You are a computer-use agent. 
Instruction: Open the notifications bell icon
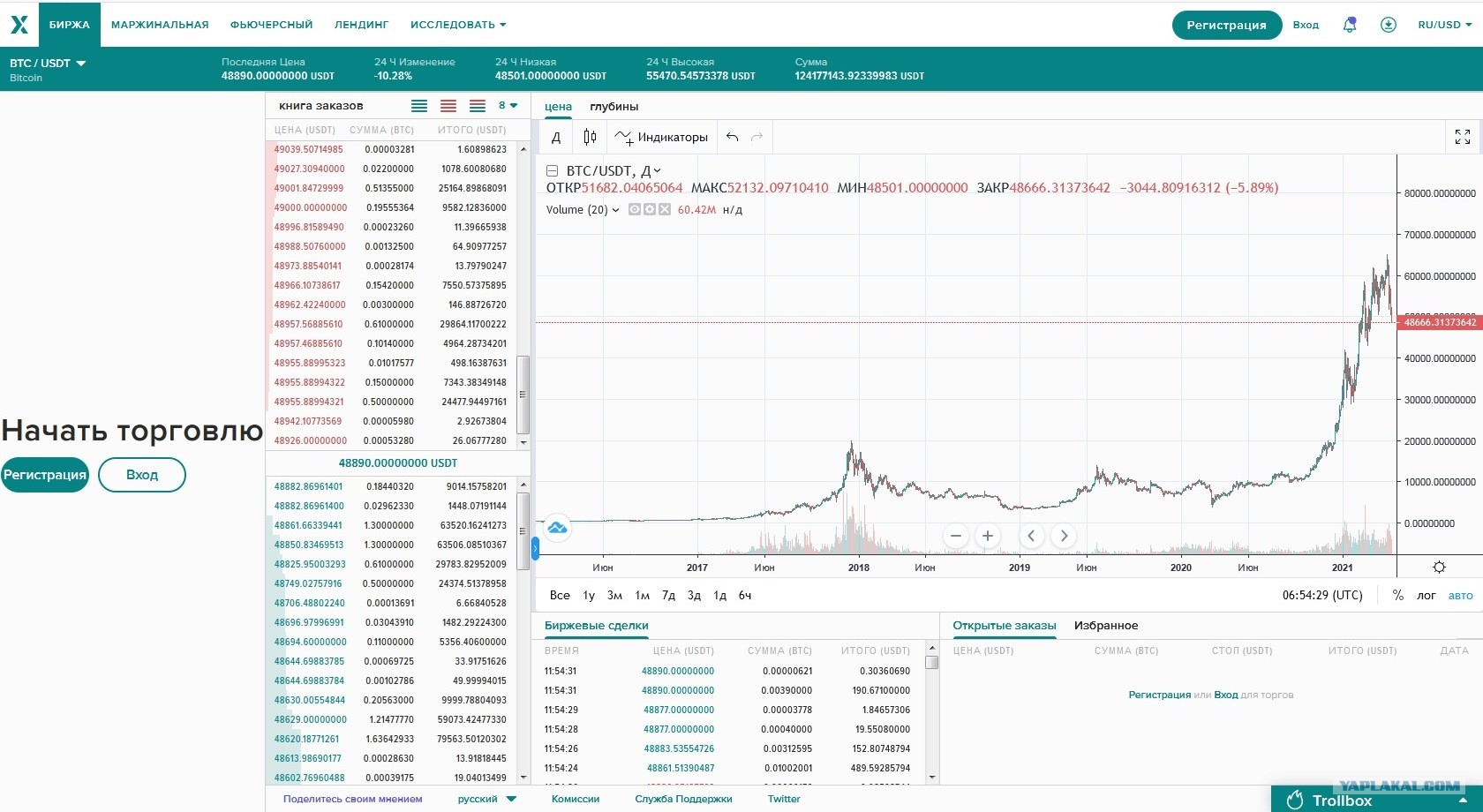tap(1349, 25)
